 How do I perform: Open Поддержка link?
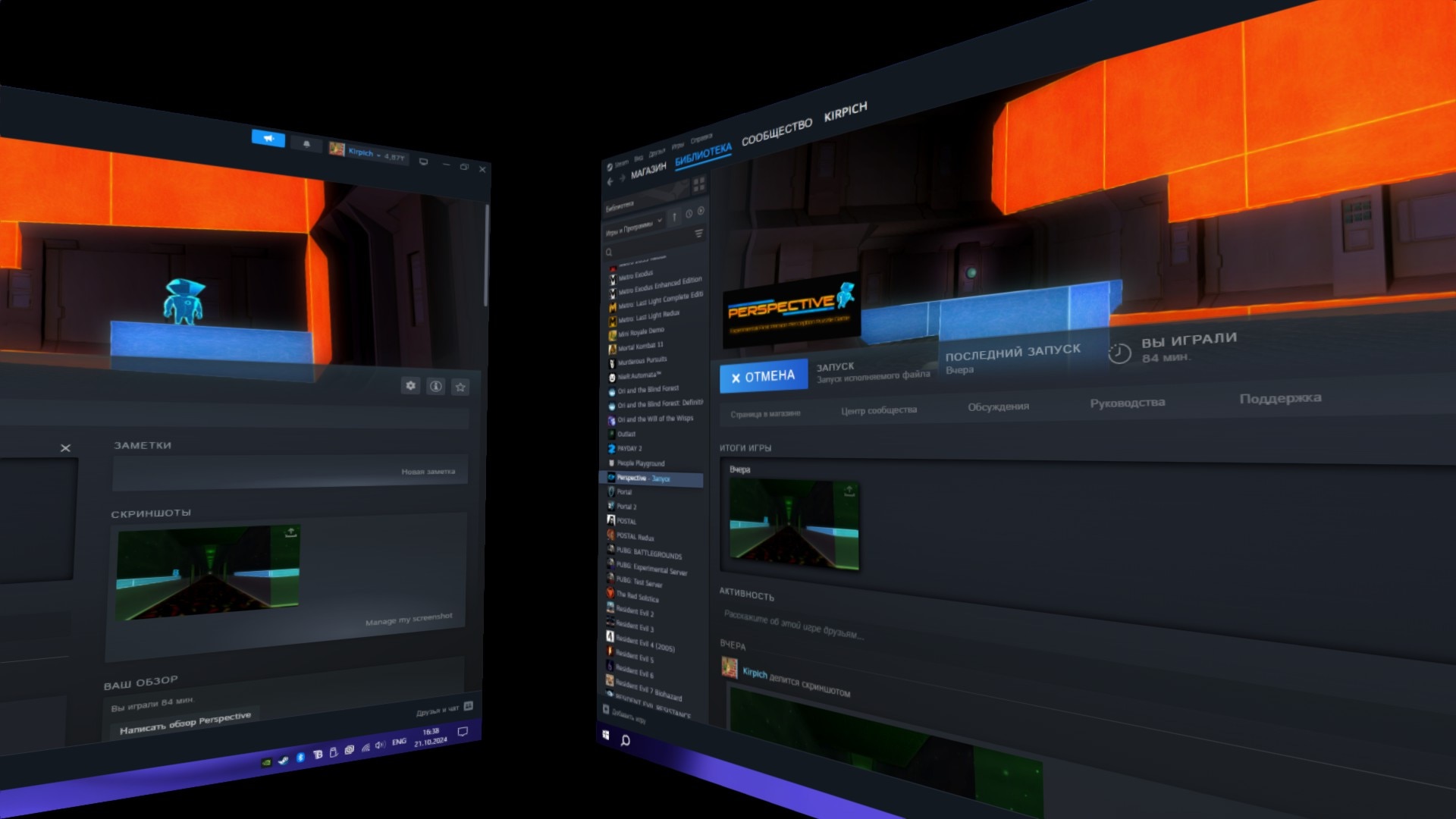(x=1281, y=398)
